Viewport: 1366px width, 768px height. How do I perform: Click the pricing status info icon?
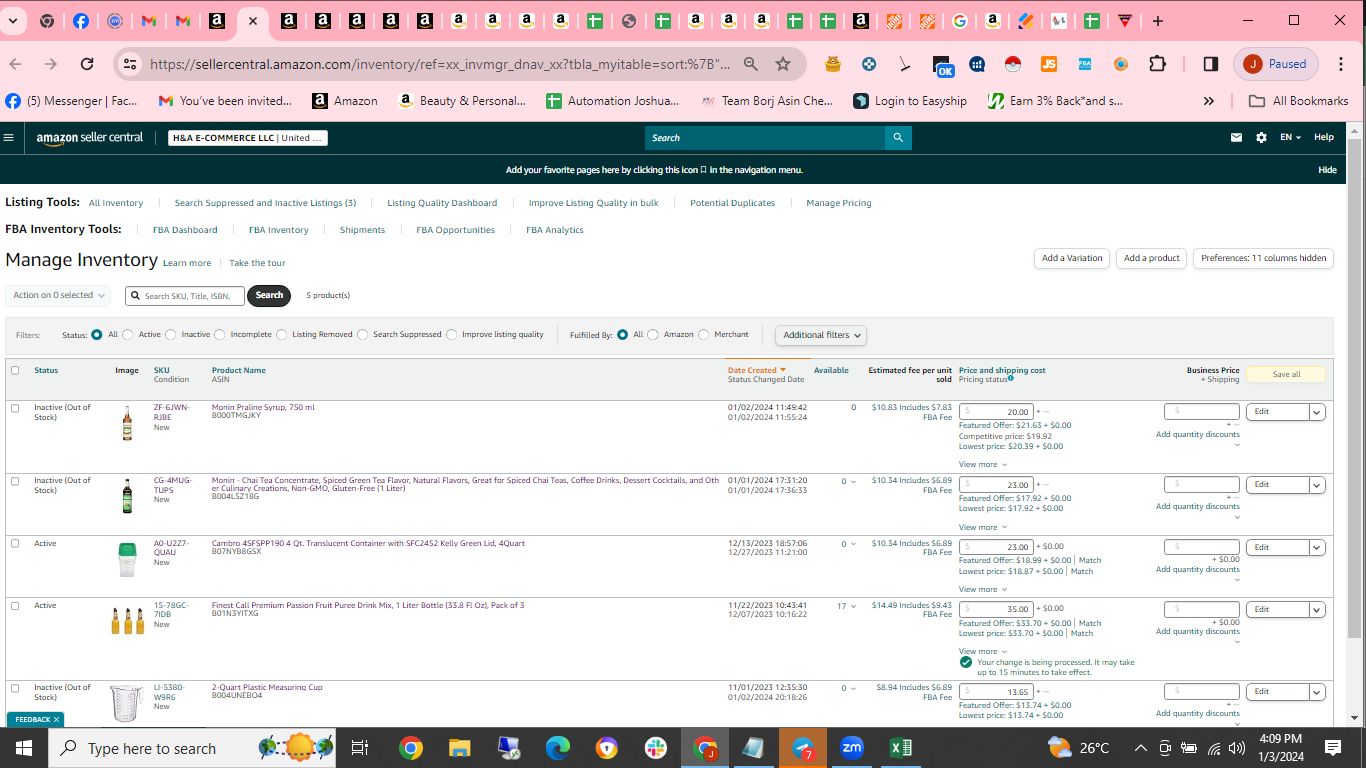(x=1011, y=379)
